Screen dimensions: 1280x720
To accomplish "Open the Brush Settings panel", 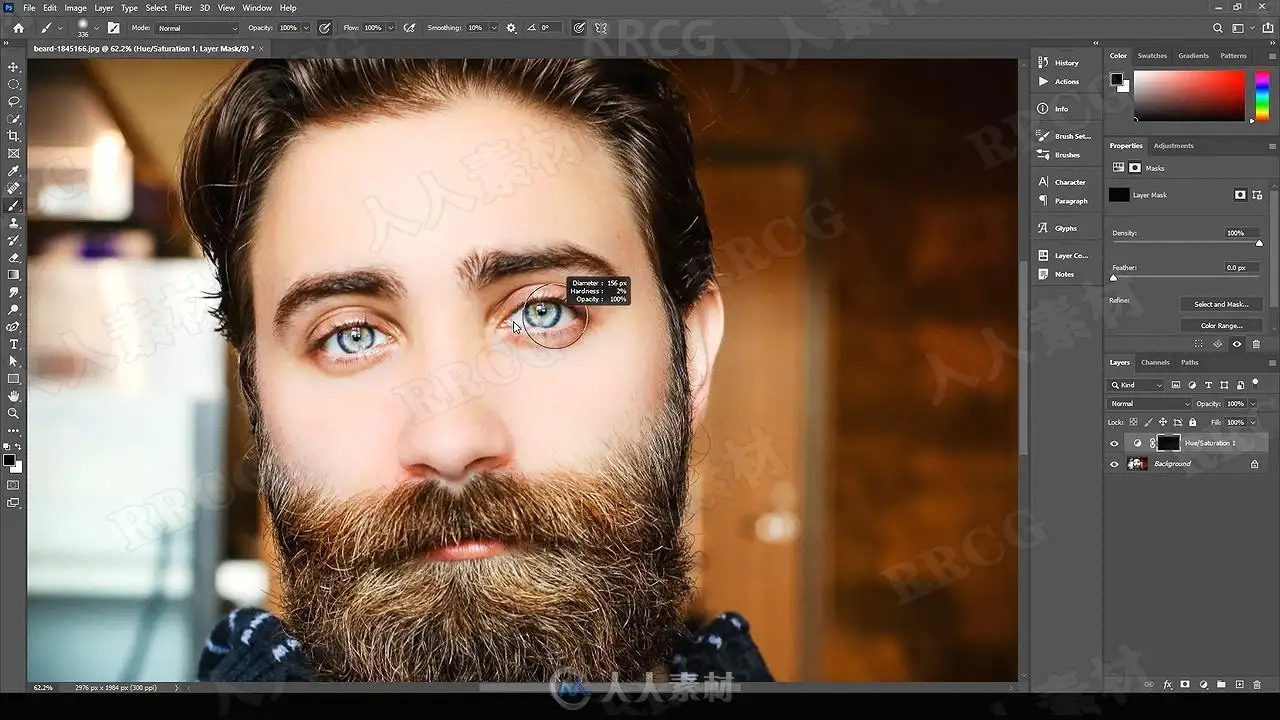I will (x=1064, y=136).
